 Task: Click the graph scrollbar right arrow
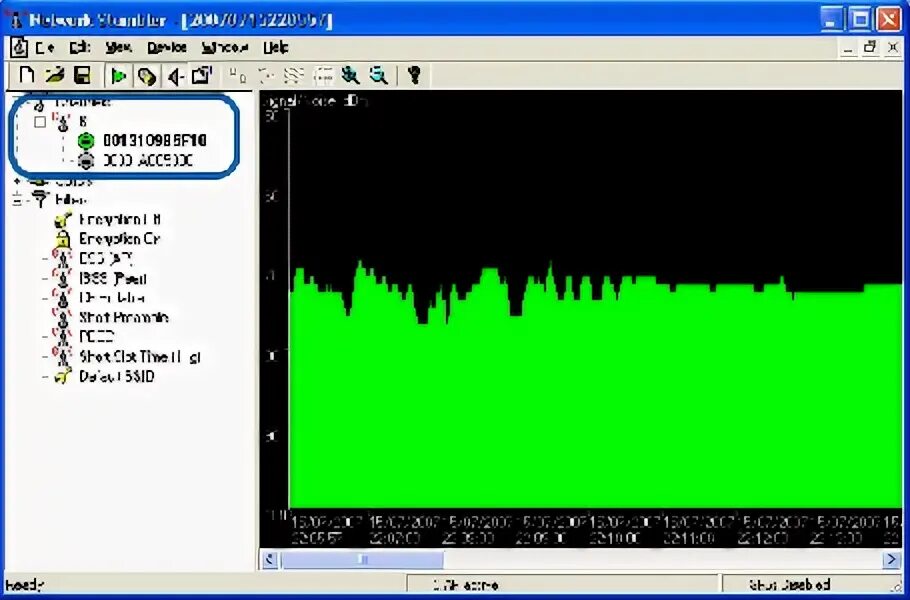(892, 560)
